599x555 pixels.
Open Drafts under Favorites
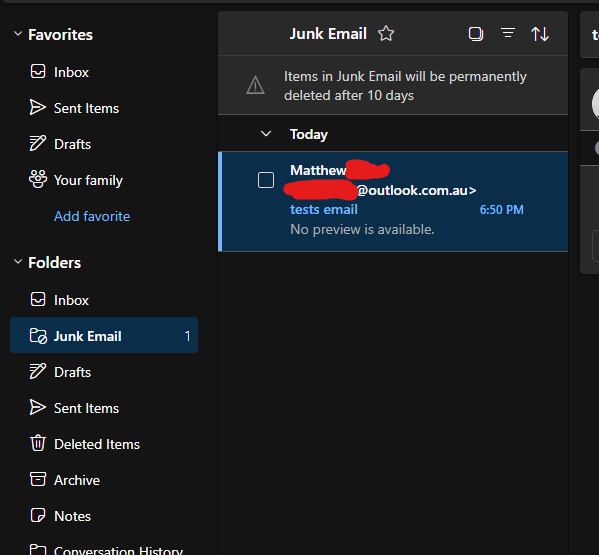pyautogui.click(x=104, y=144)
